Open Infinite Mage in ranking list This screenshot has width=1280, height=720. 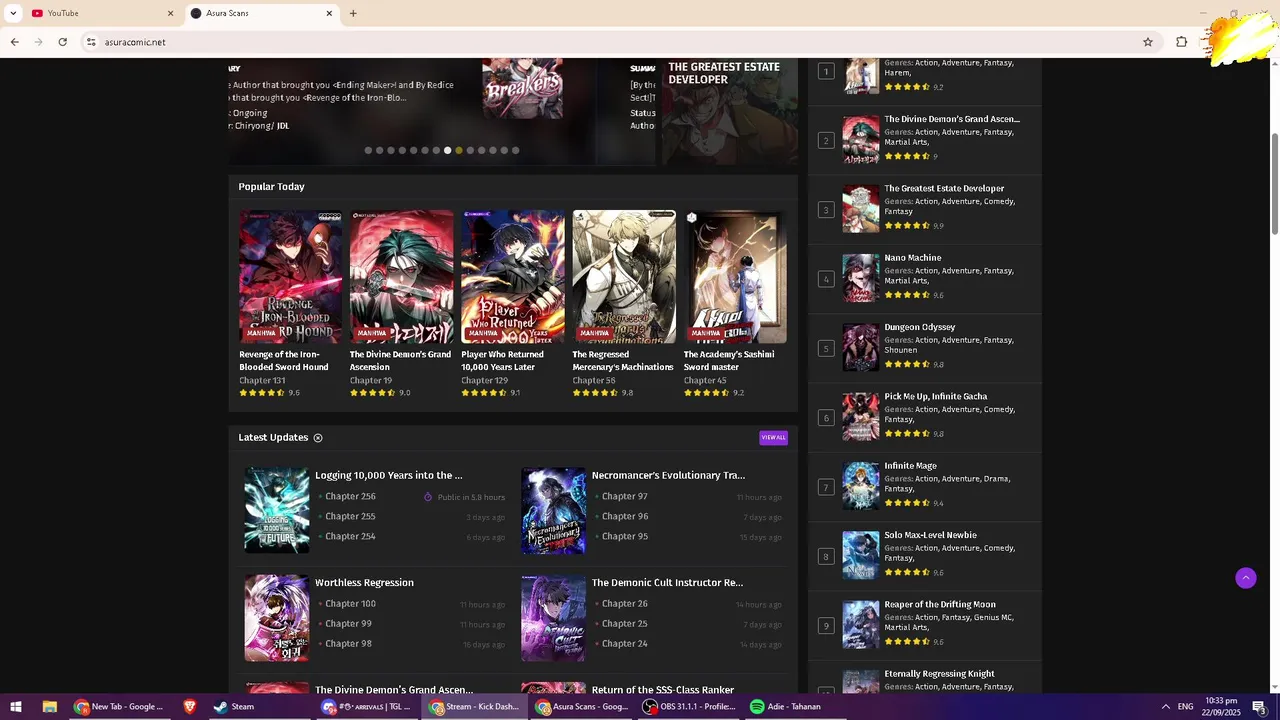coord(910,465)
